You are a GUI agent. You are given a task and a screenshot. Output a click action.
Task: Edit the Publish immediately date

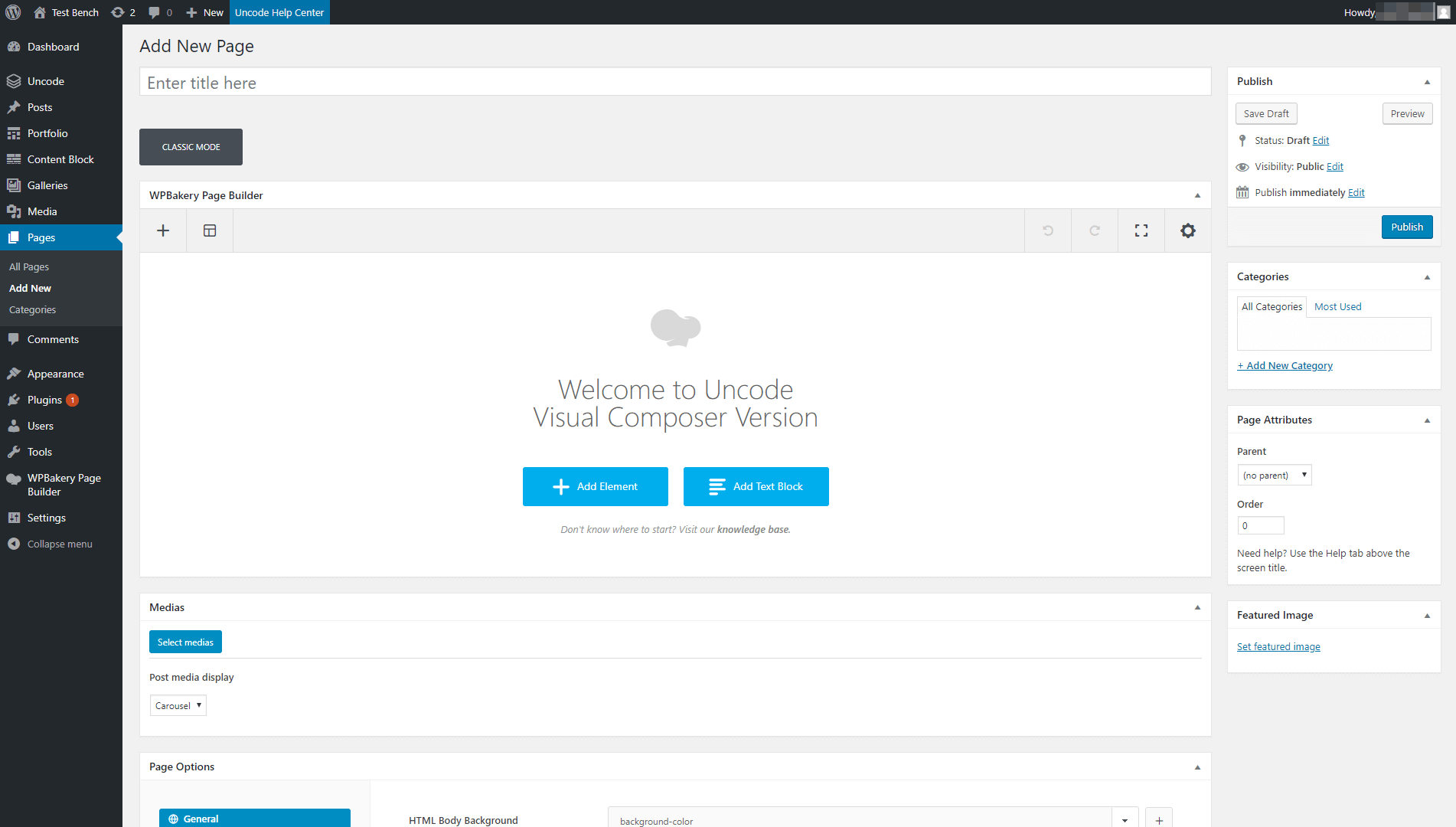coord(1356,192)
